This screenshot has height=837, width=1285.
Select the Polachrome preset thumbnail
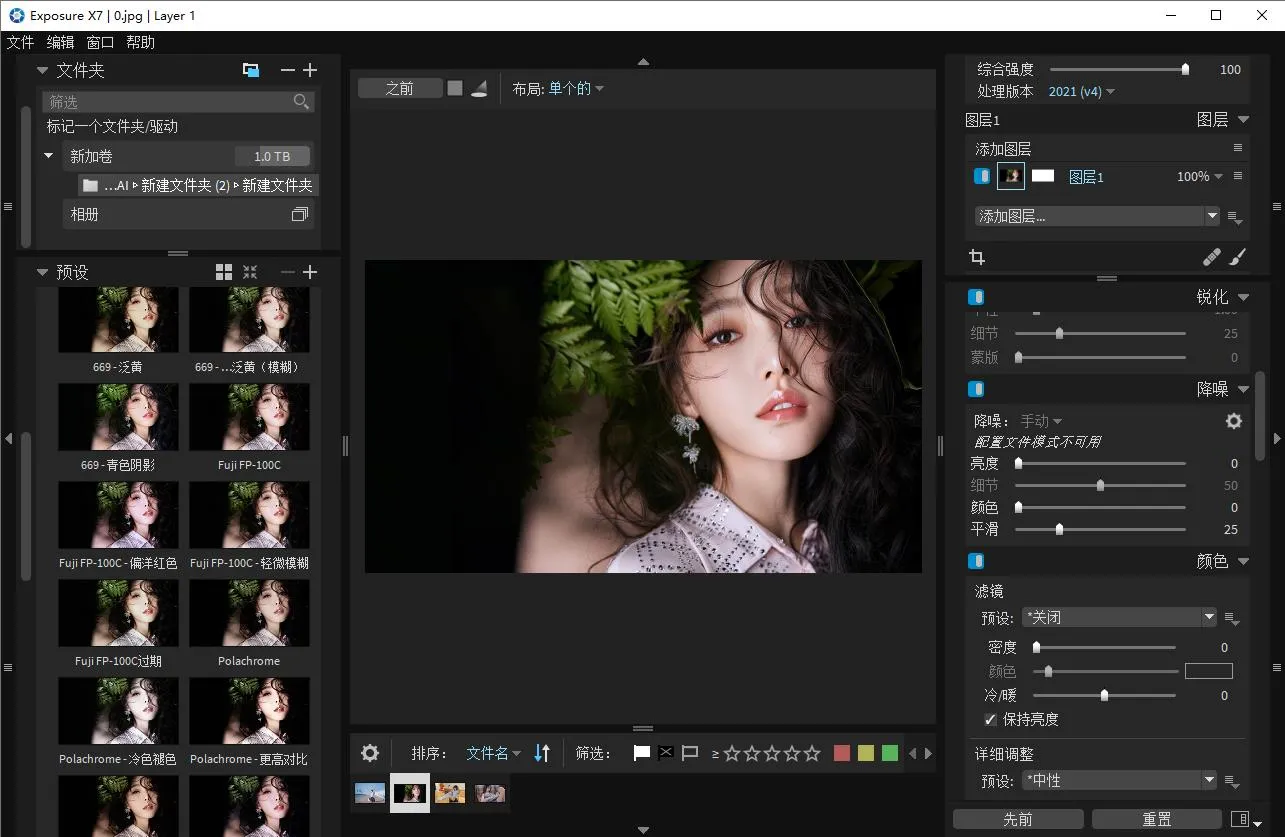point(249,613)
